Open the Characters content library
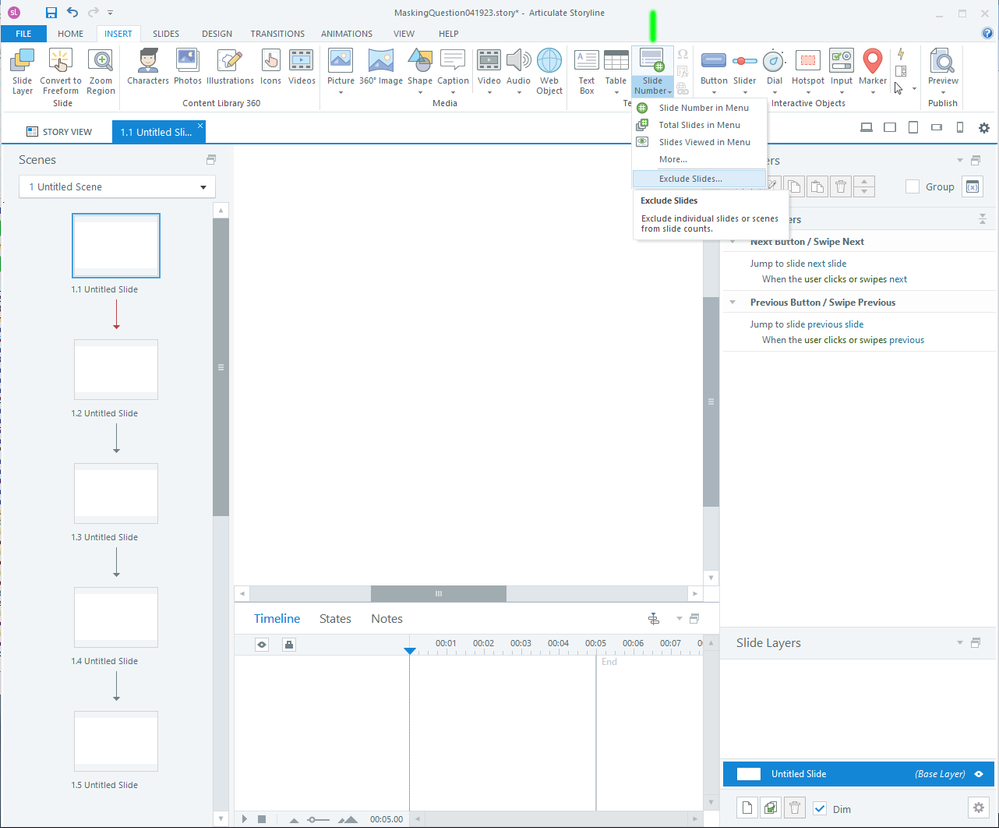999x828 pixels. (148, 67)
